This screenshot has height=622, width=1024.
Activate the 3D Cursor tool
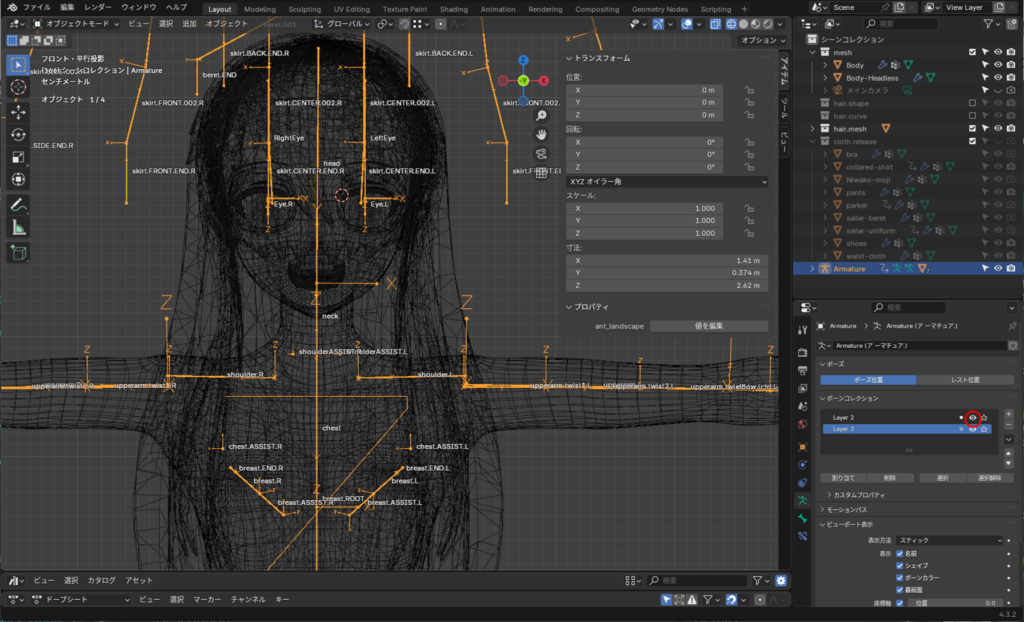coord(18,87)
